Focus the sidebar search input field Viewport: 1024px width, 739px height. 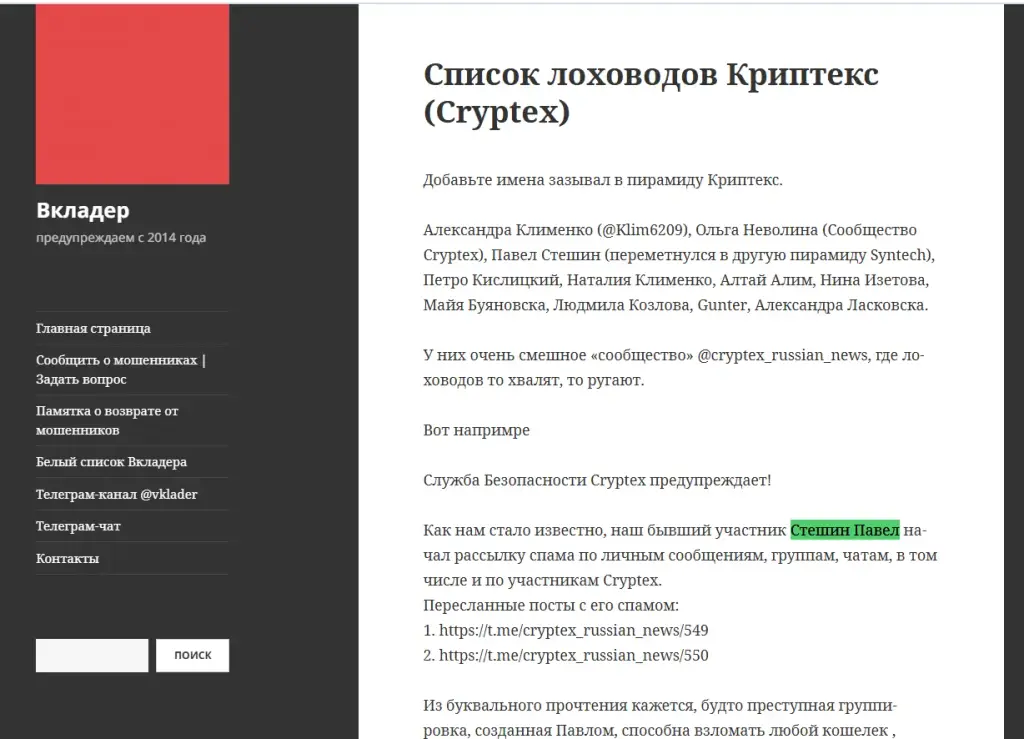(x=92, y=655)
